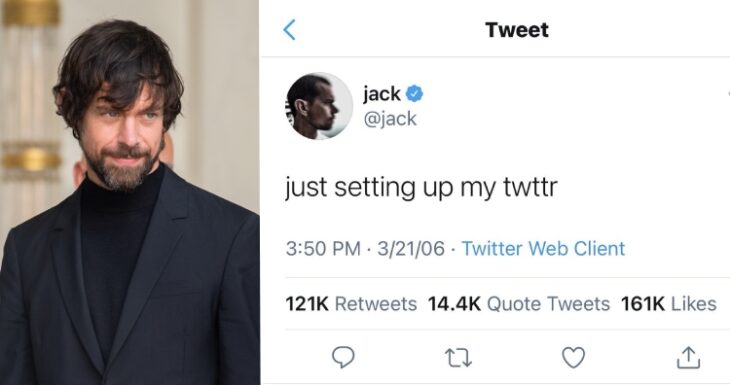
Task: Click the 3:50 PM timestamp
Action: tap(323, 249)
